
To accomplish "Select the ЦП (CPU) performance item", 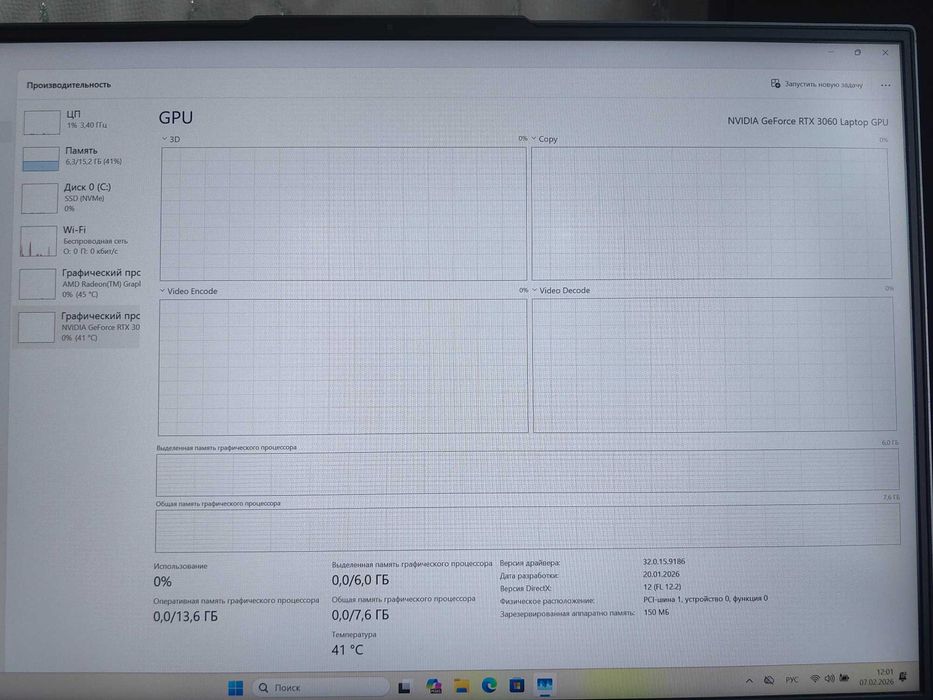I will coord(80,121).
